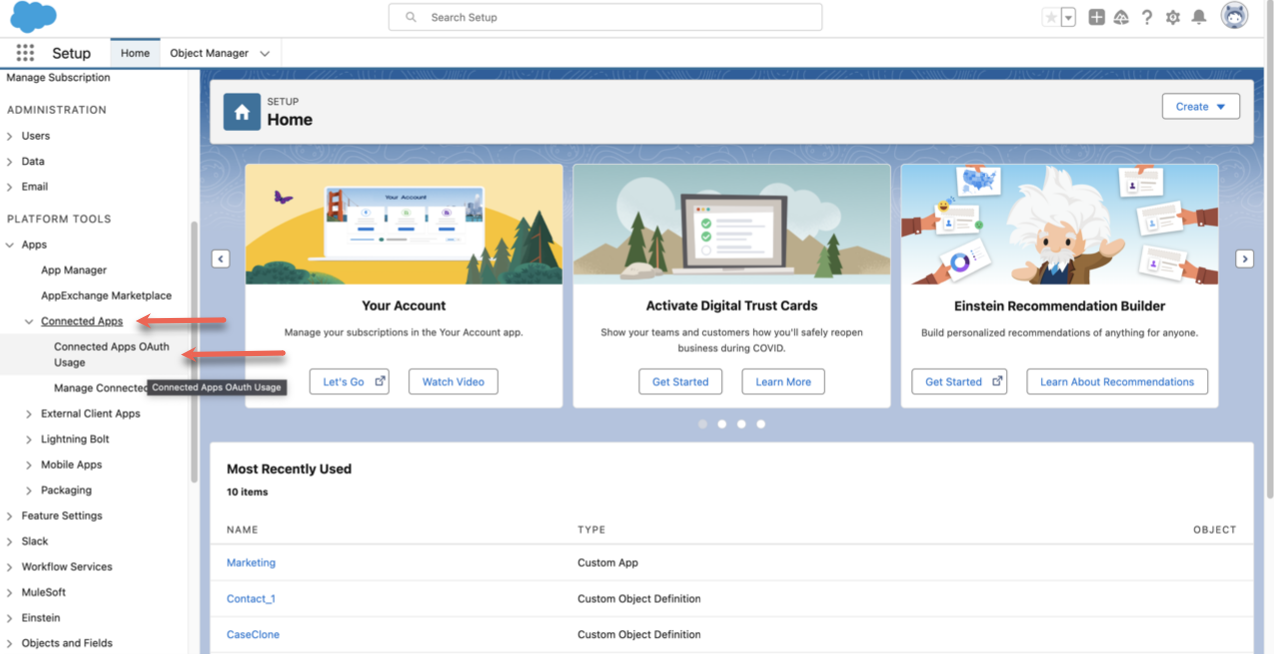Open the CaseClone object link
This screenshot has width=1274, height=654.
pos(253,635)
